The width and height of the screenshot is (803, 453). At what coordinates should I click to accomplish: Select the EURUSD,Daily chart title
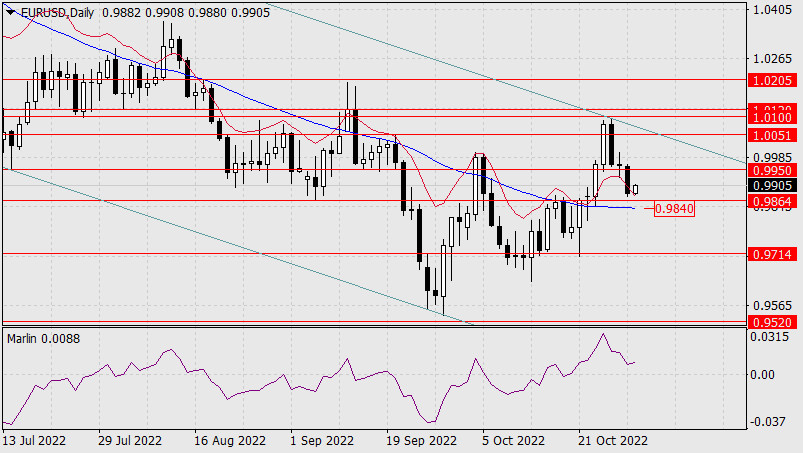tap(57, 13)
